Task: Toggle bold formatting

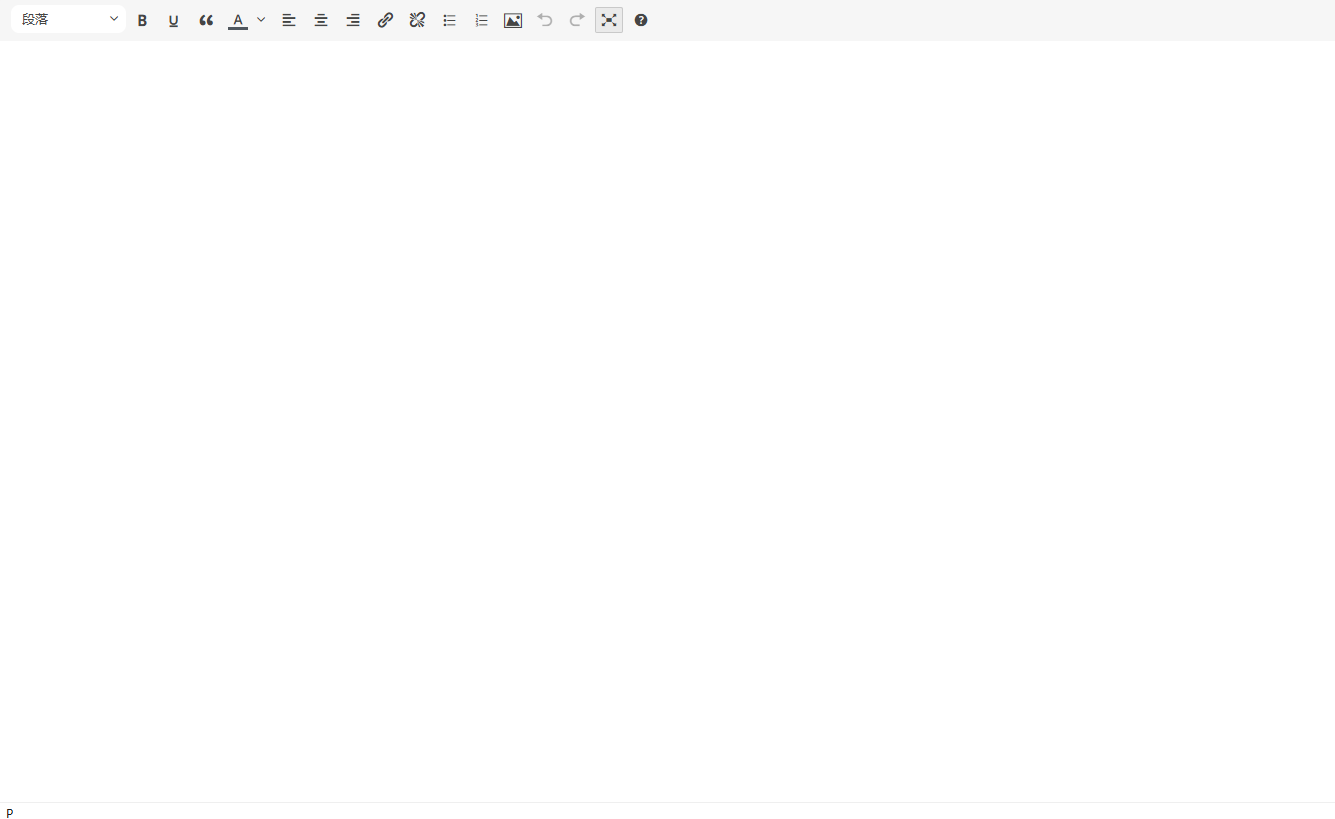Action: click(x=142, y=20)
